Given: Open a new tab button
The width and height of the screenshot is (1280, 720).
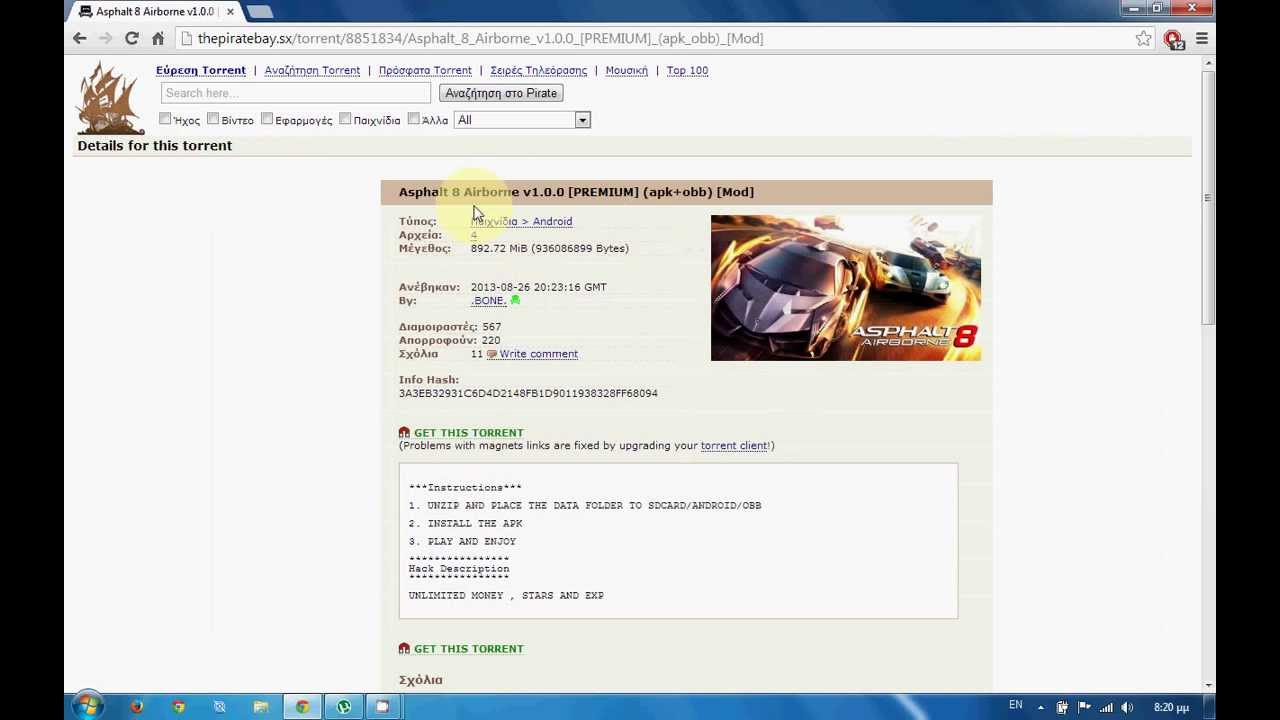Looking at the screenshot, I should (x=259, y=11).
